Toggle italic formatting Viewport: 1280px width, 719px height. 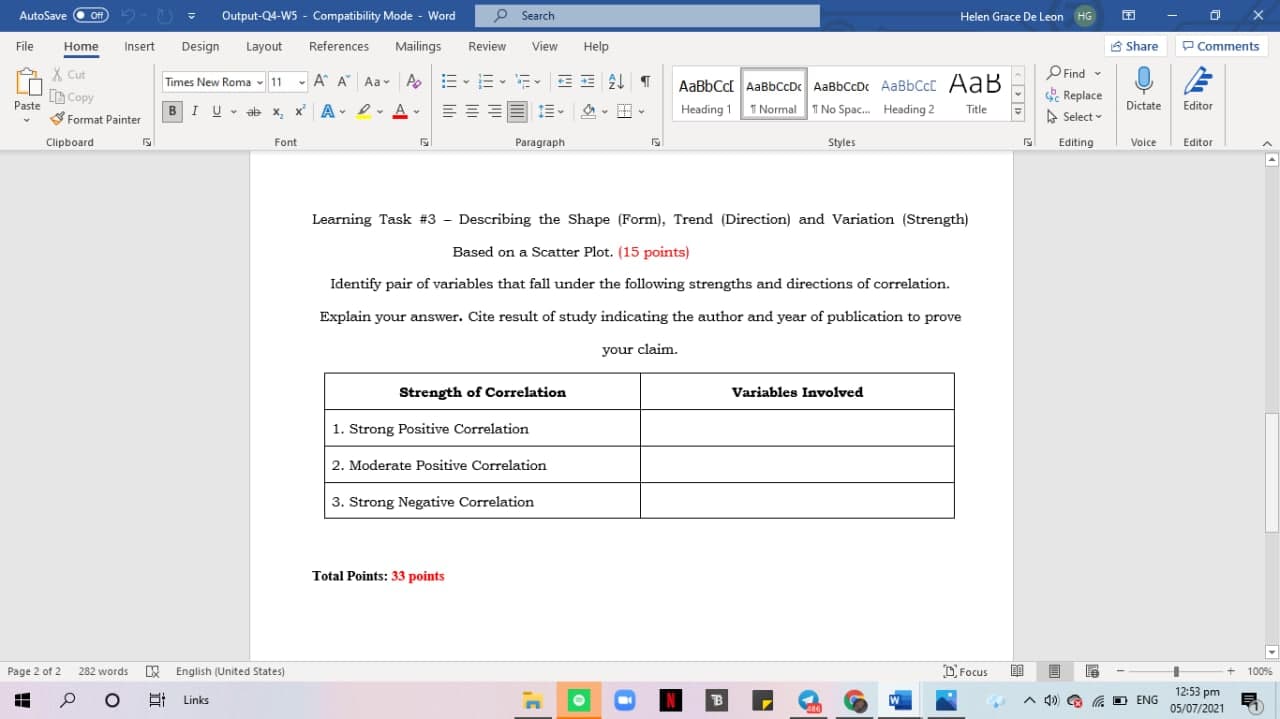click(x=194, y=111)
